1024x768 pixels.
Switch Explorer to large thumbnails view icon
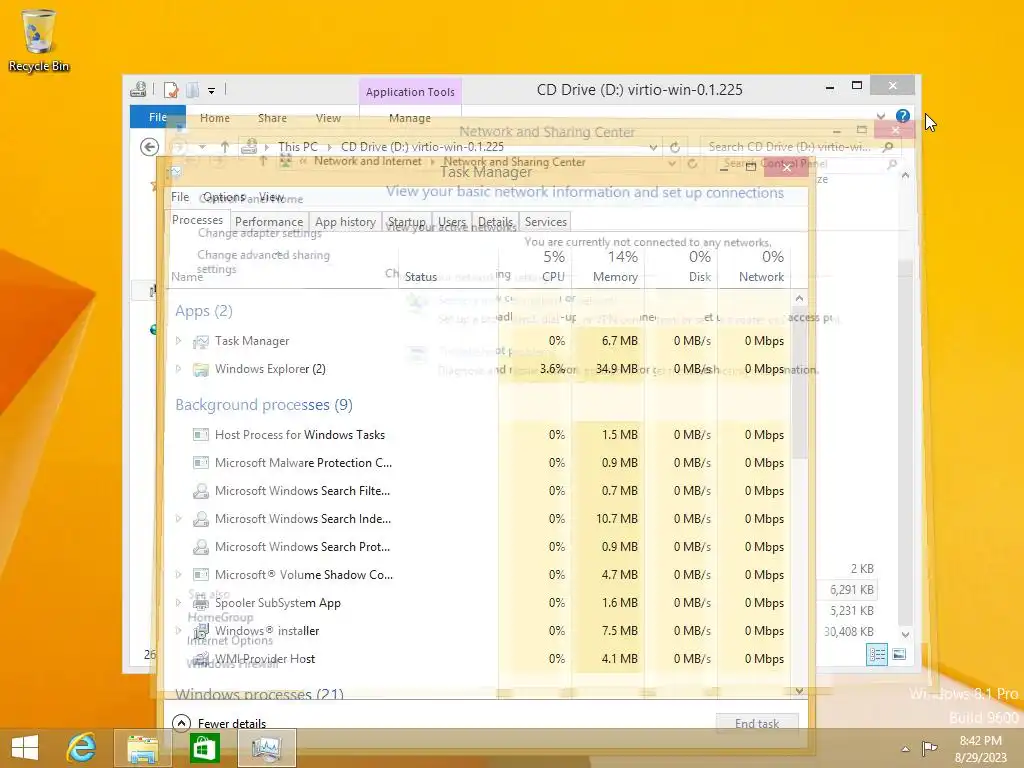pyautogui.click(x=899, y=654)
